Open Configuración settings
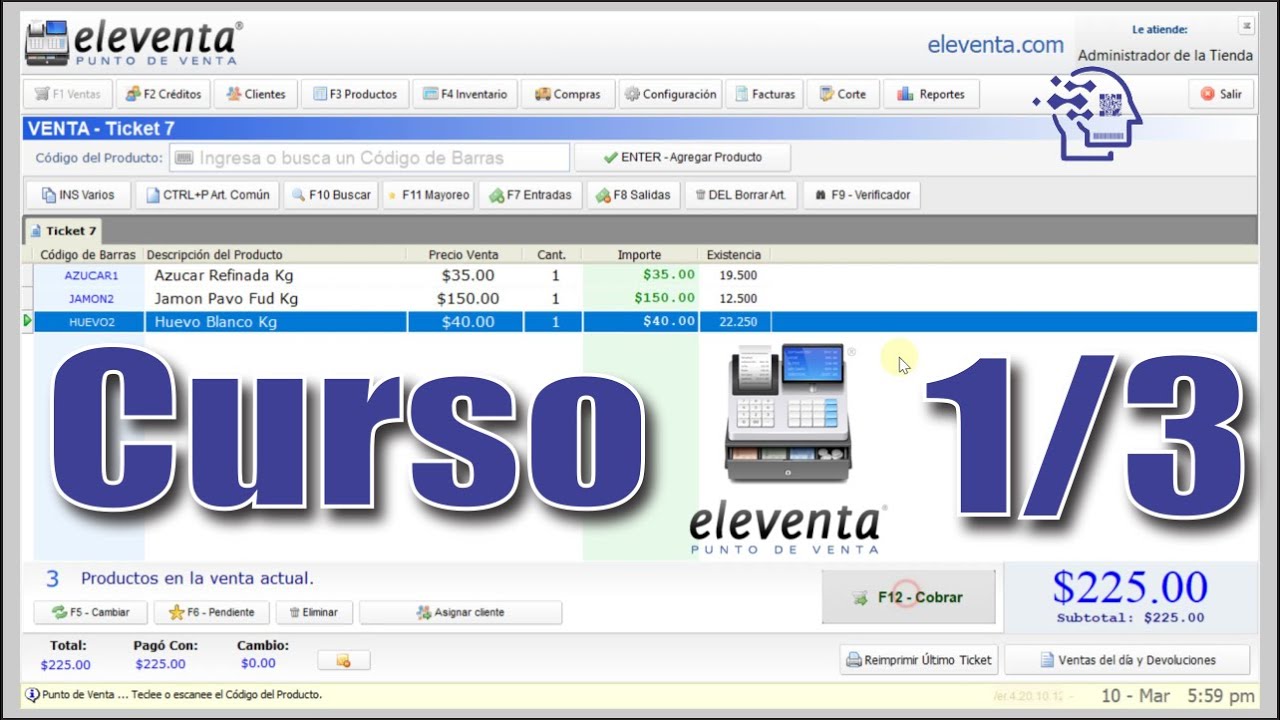 tap(670, 94)
